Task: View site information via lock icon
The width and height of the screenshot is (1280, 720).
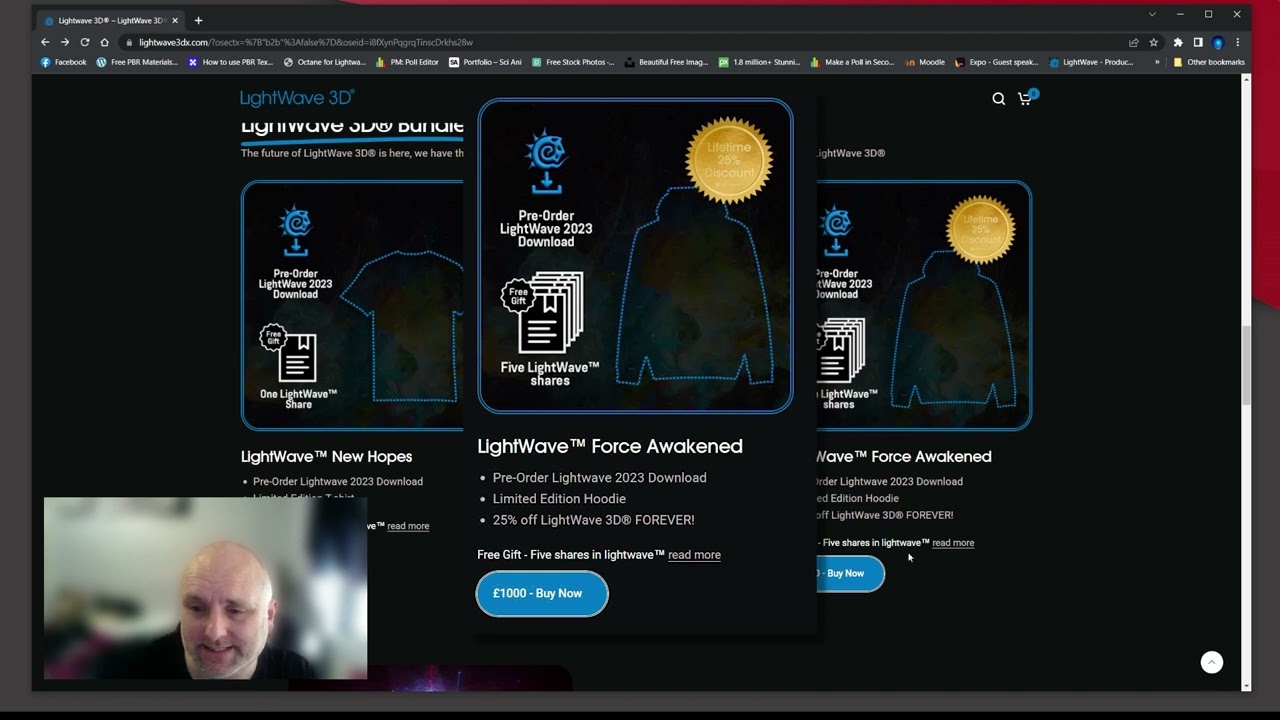Action: (128, 42)
